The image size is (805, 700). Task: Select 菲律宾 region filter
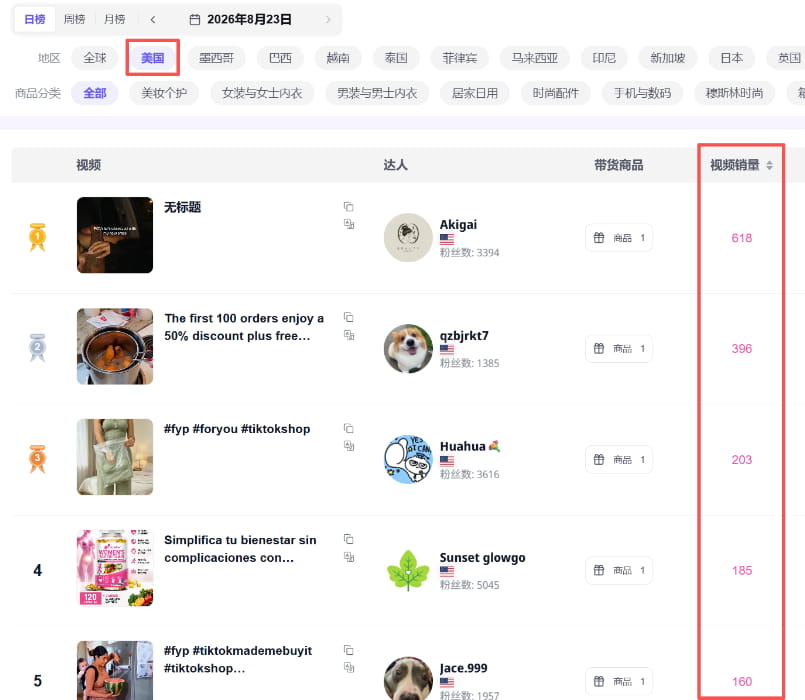459,58
